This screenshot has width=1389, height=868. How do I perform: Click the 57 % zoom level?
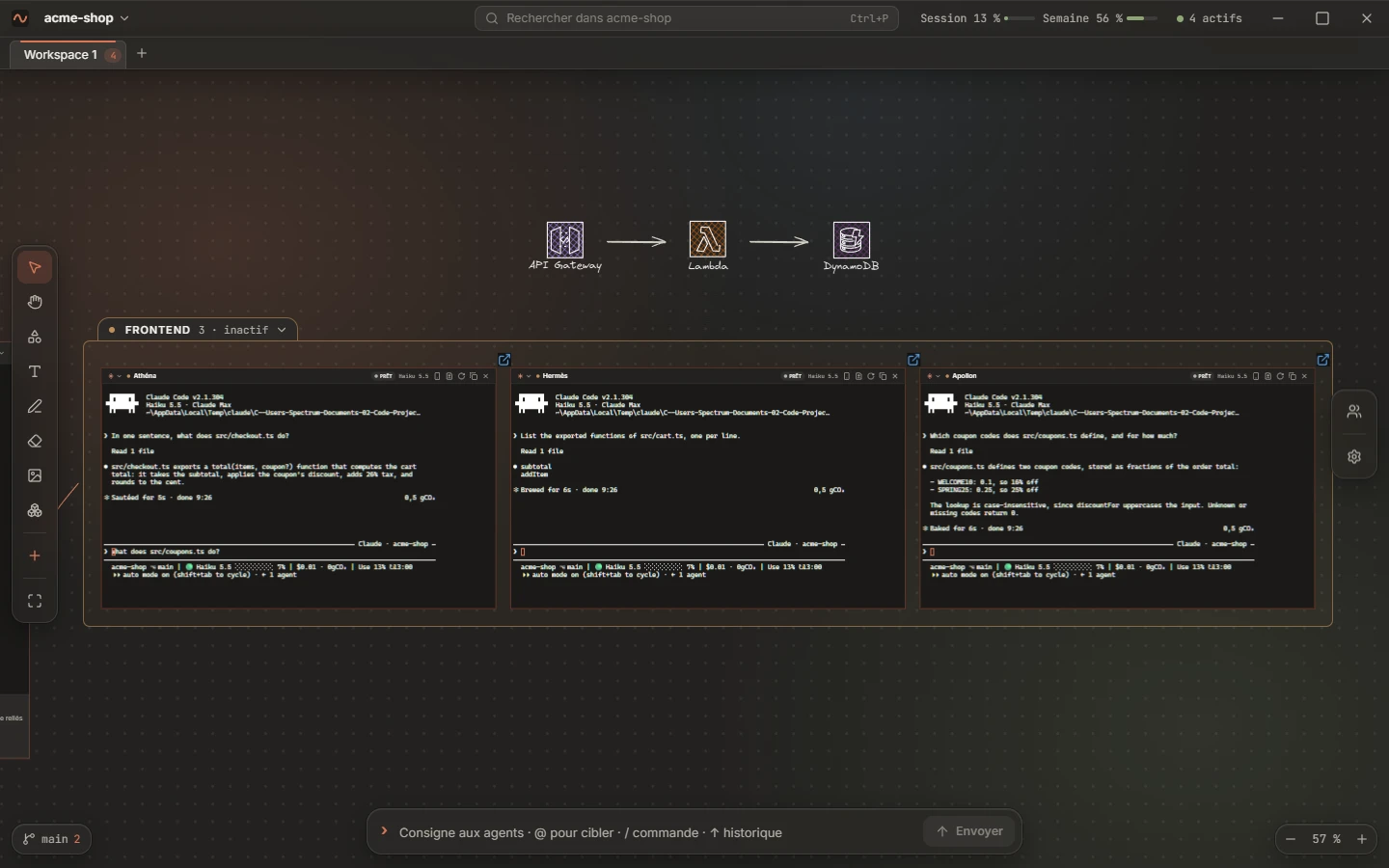tap(1327, 840)
